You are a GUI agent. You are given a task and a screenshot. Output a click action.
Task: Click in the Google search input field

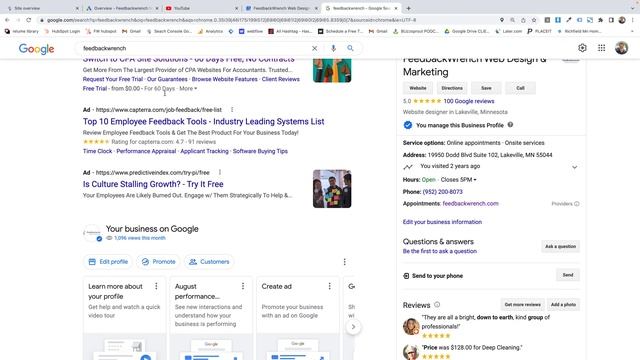coord(196,48)
